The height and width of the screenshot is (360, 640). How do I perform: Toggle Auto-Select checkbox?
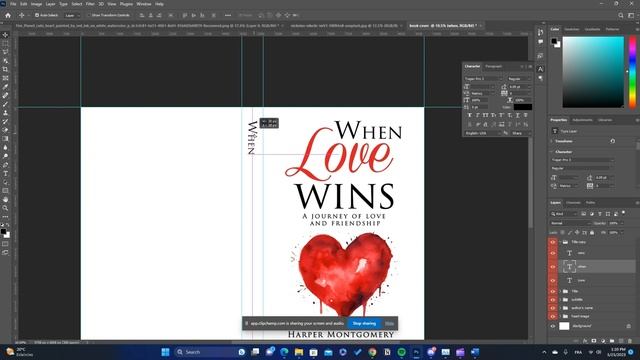37,15
